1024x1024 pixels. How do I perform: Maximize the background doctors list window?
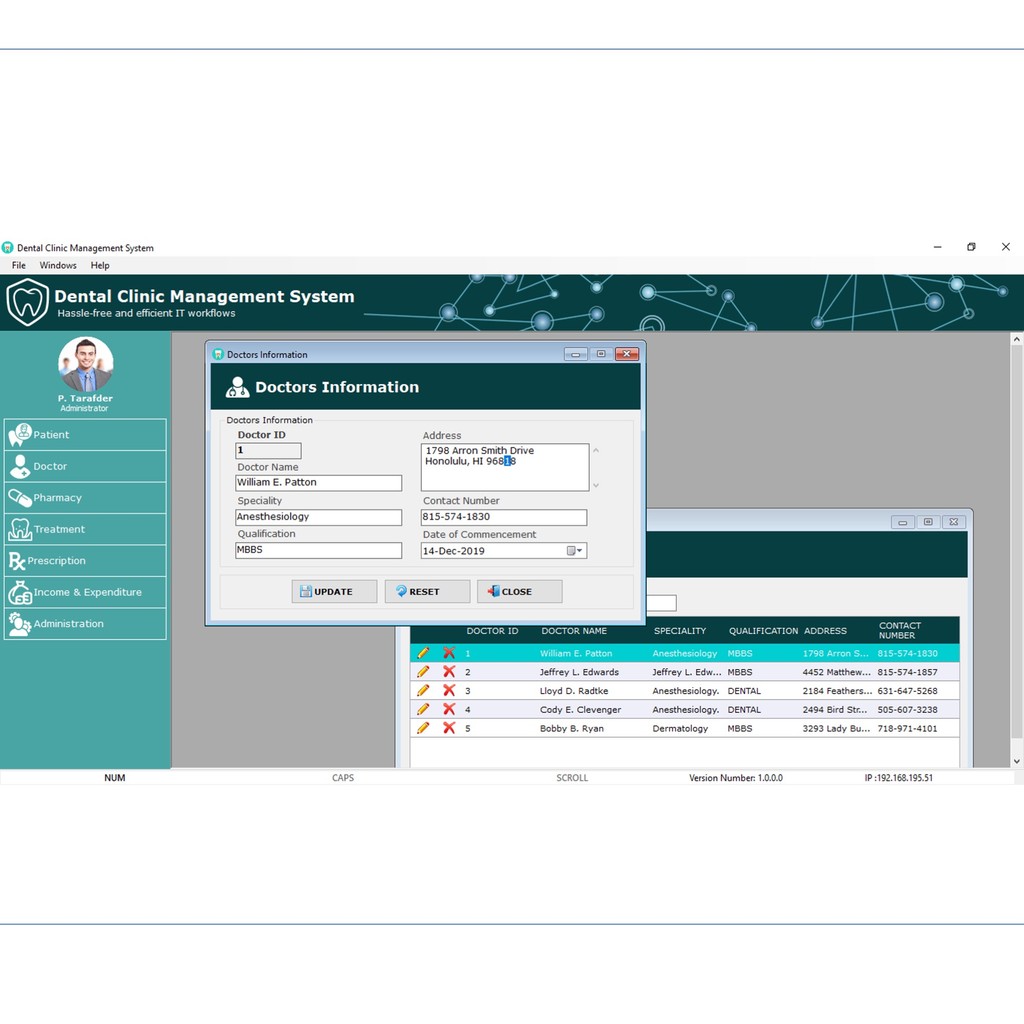click(928, 522)
